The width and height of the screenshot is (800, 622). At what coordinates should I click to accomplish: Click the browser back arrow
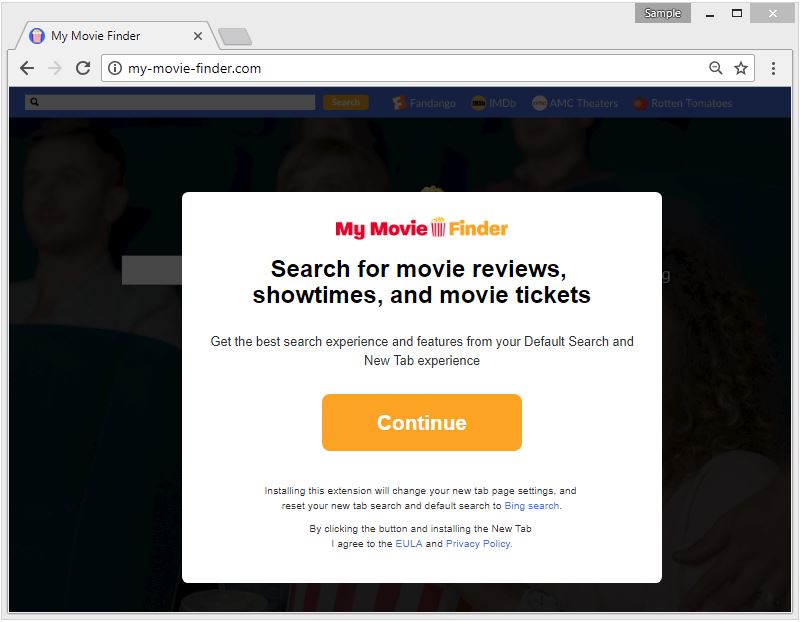[27, 68]
